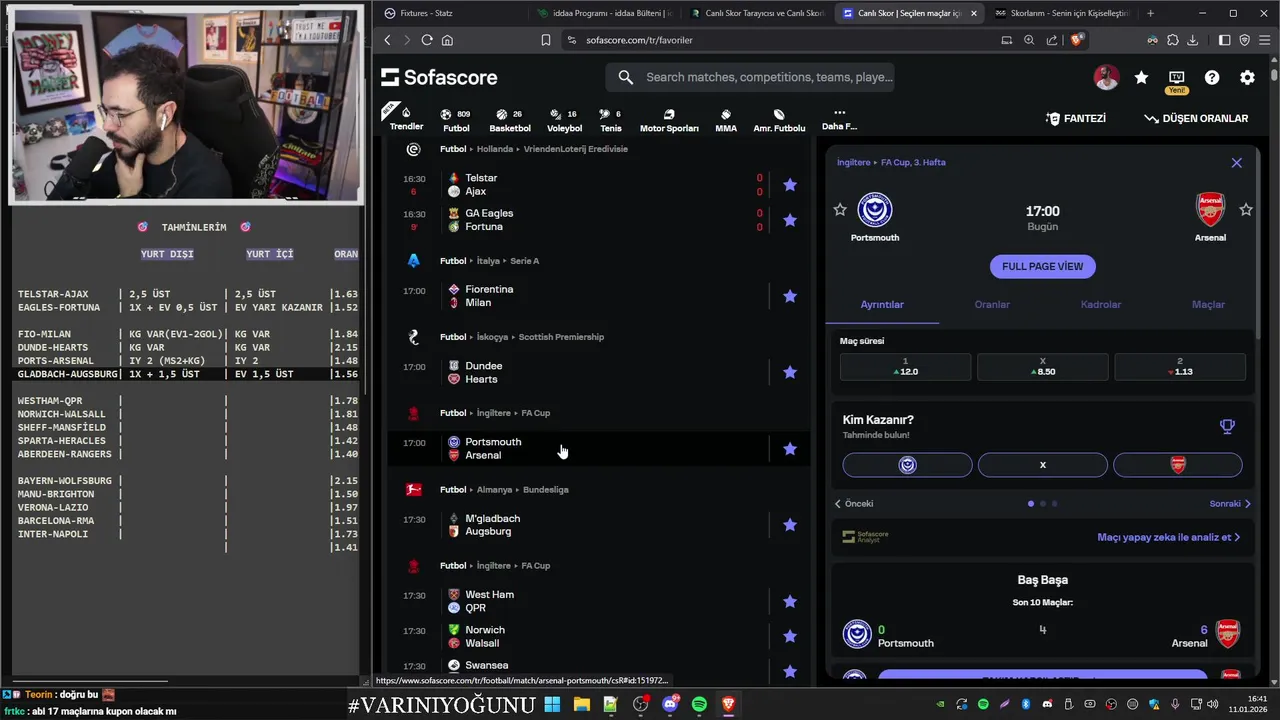Open the user profile avatar

click(x=1106, y=77)
